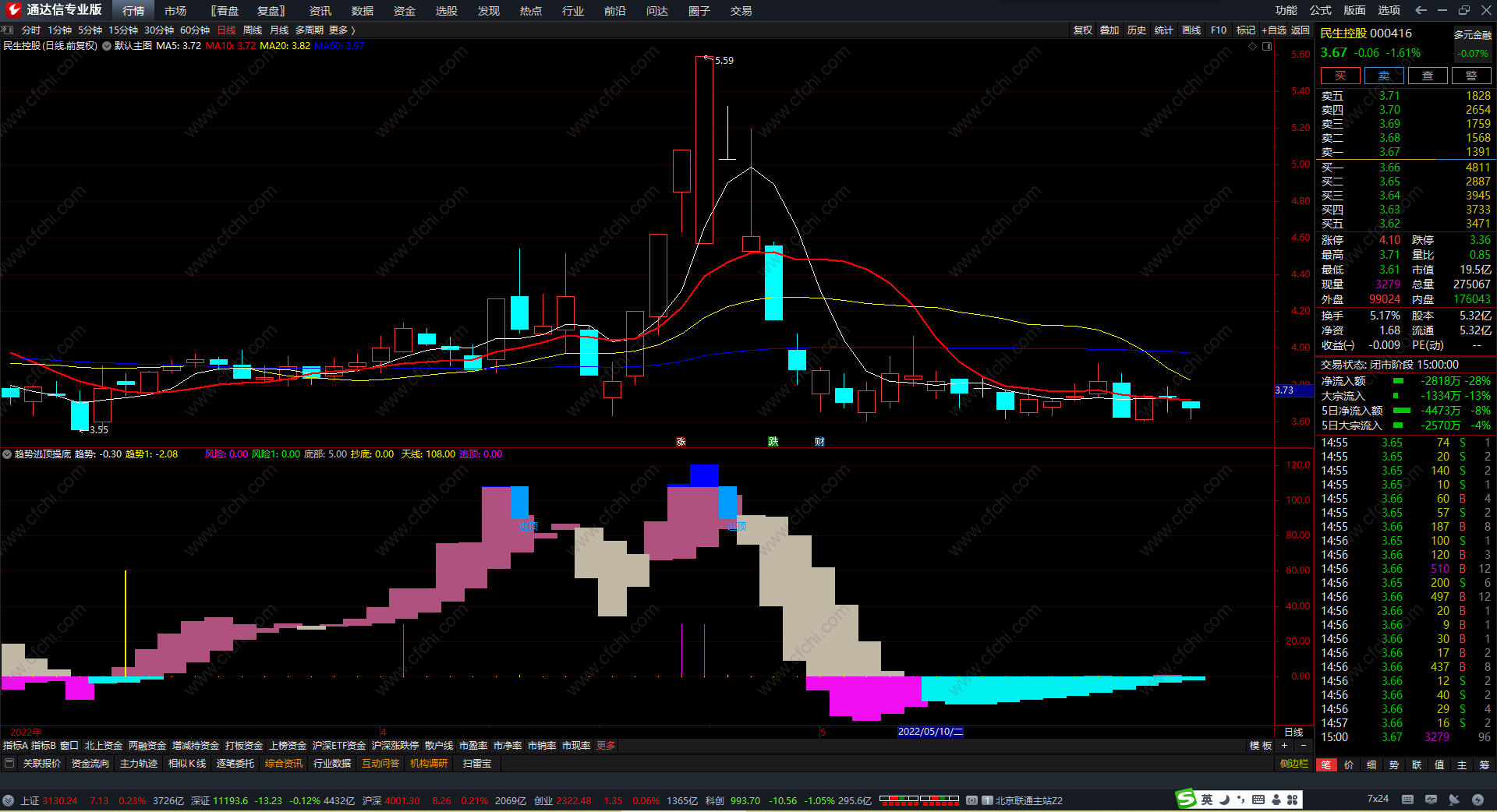This screenshot has width=1497, height=812.
Task: Switch to the 笔 tick detail tab
Action: [x=1326, y=764]
